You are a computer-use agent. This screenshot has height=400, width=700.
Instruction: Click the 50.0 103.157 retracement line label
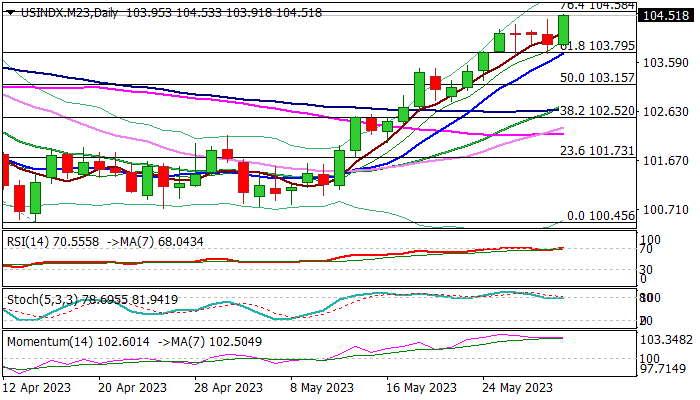pos(597,78)
